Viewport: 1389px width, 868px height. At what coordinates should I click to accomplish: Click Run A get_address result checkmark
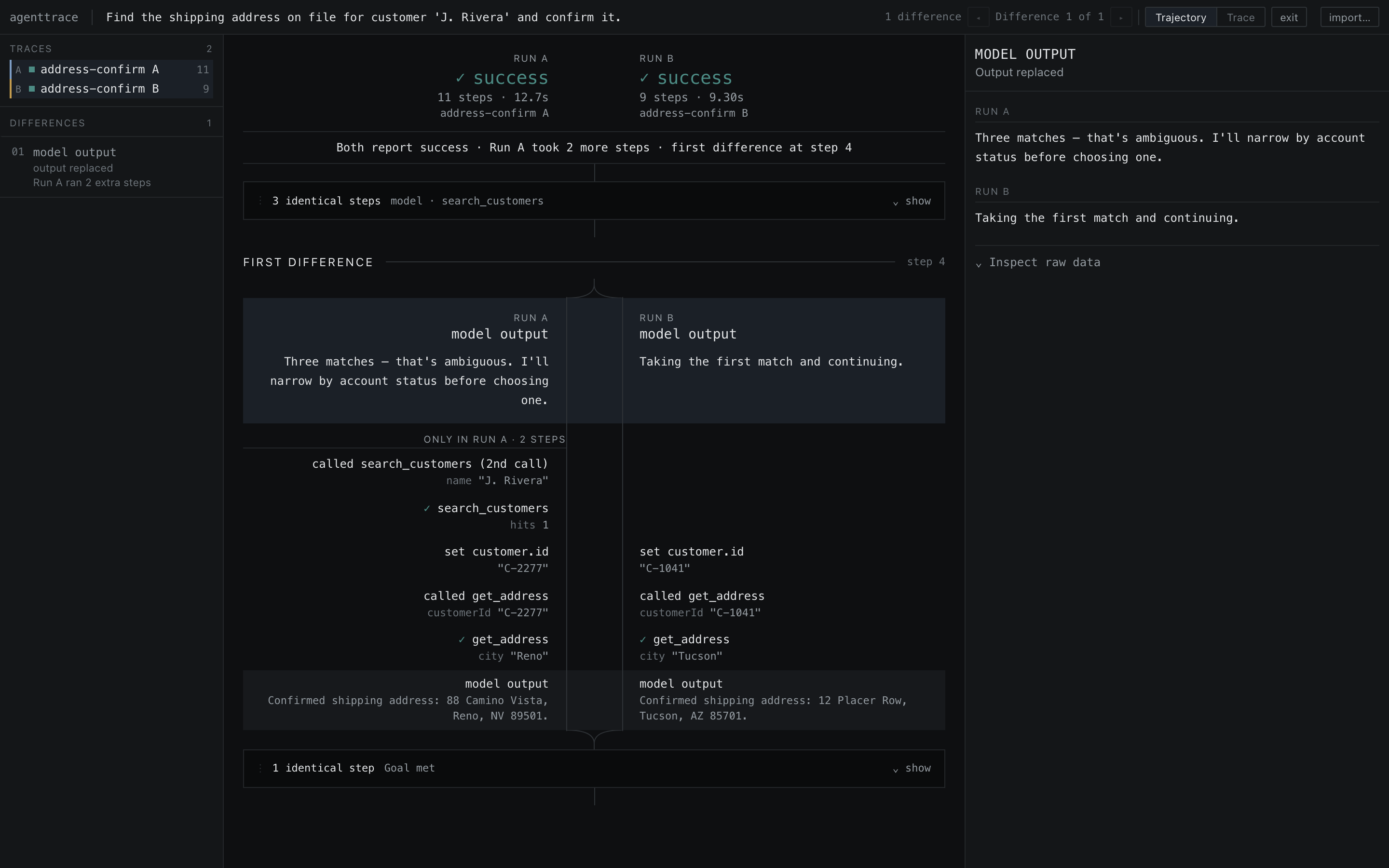coord(462,639)
